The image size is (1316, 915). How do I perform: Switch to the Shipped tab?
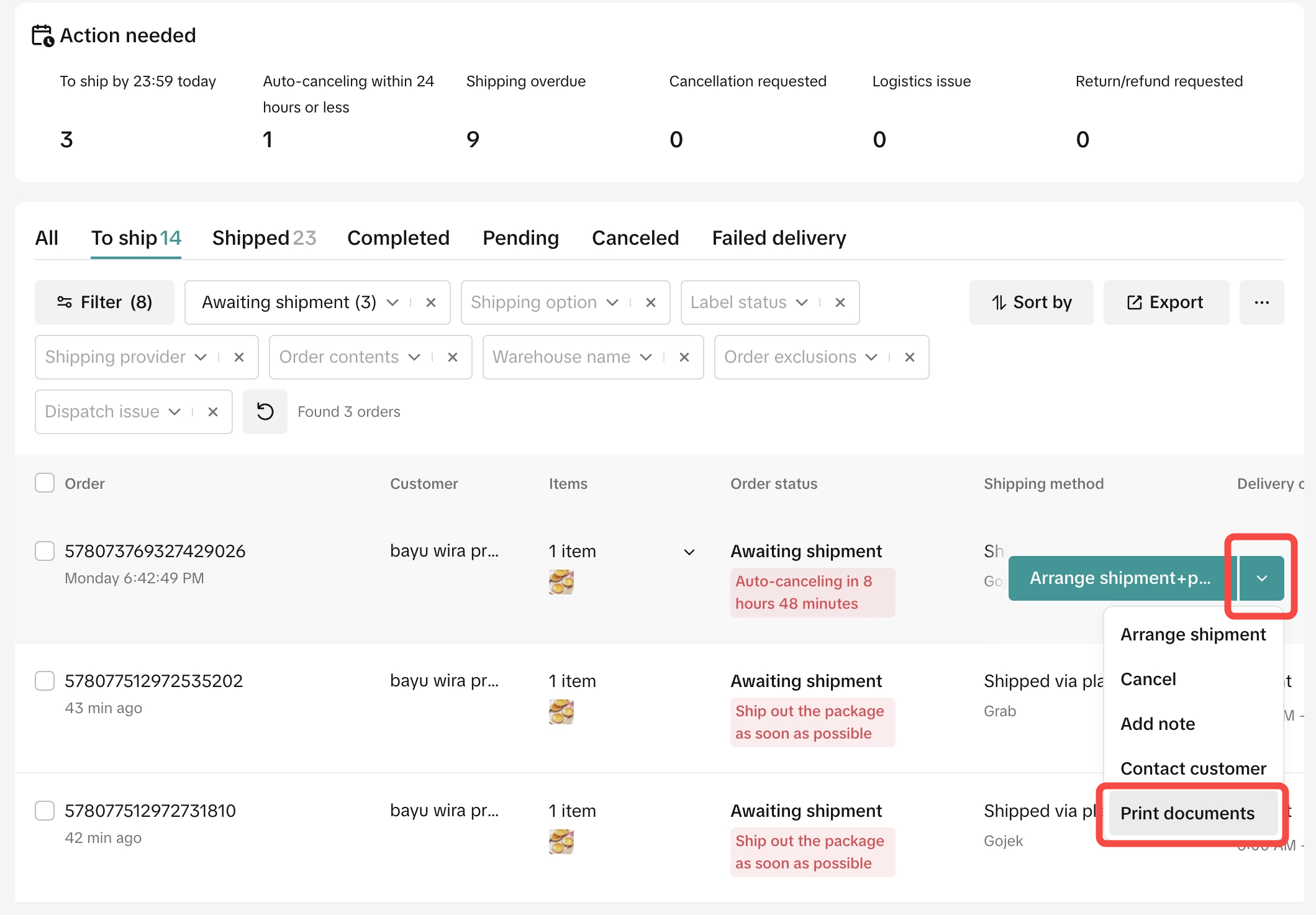click(264, 238)
